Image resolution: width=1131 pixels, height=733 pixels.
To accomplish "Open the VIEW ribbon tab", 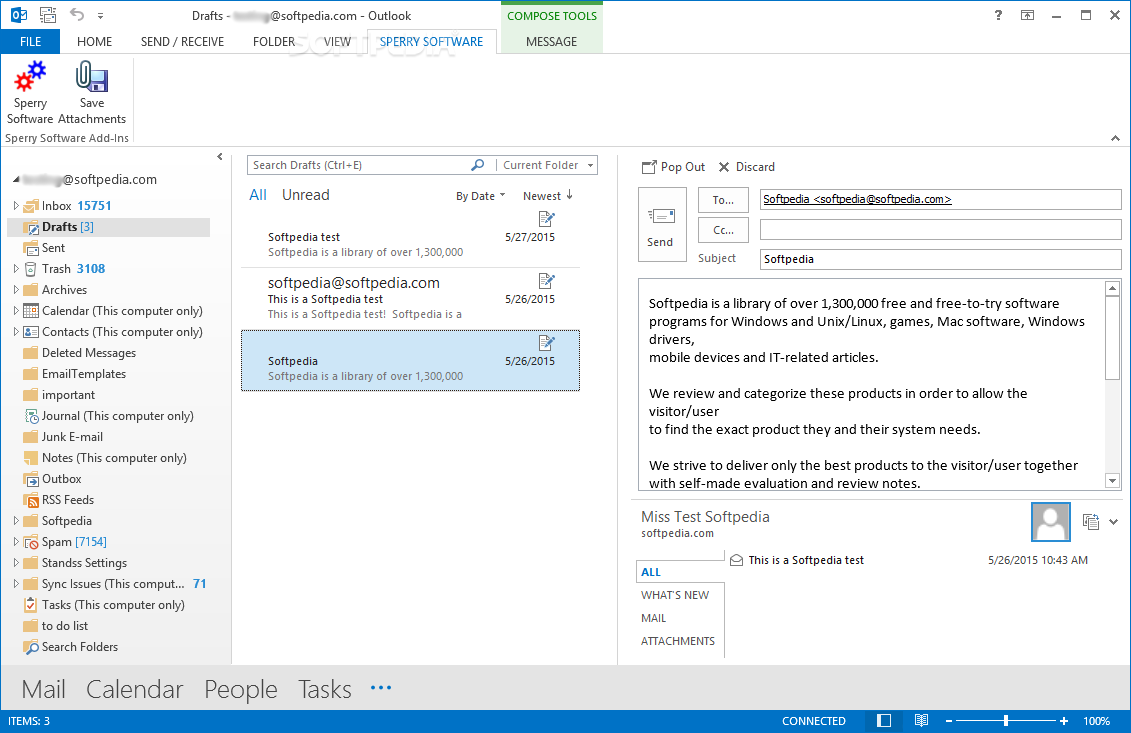I will click(338, 41).
